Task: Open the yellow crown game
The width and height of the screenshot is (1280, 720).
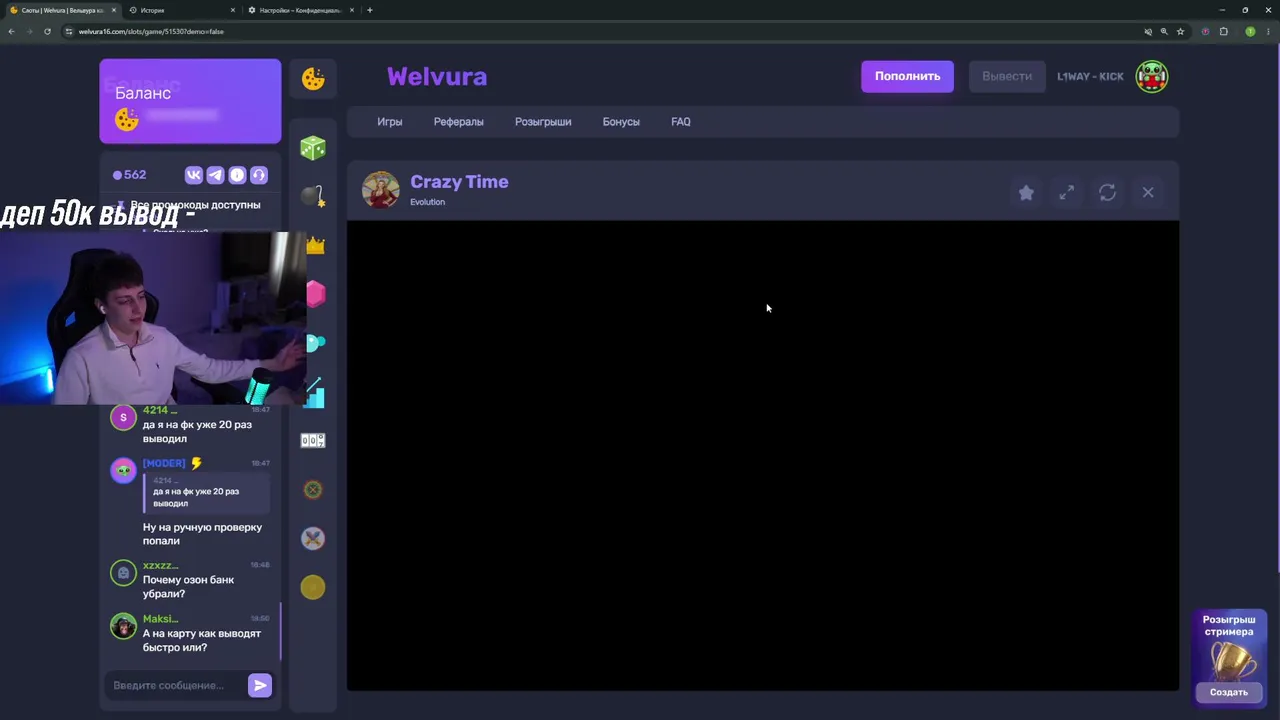Action: (x=314, y=245)
